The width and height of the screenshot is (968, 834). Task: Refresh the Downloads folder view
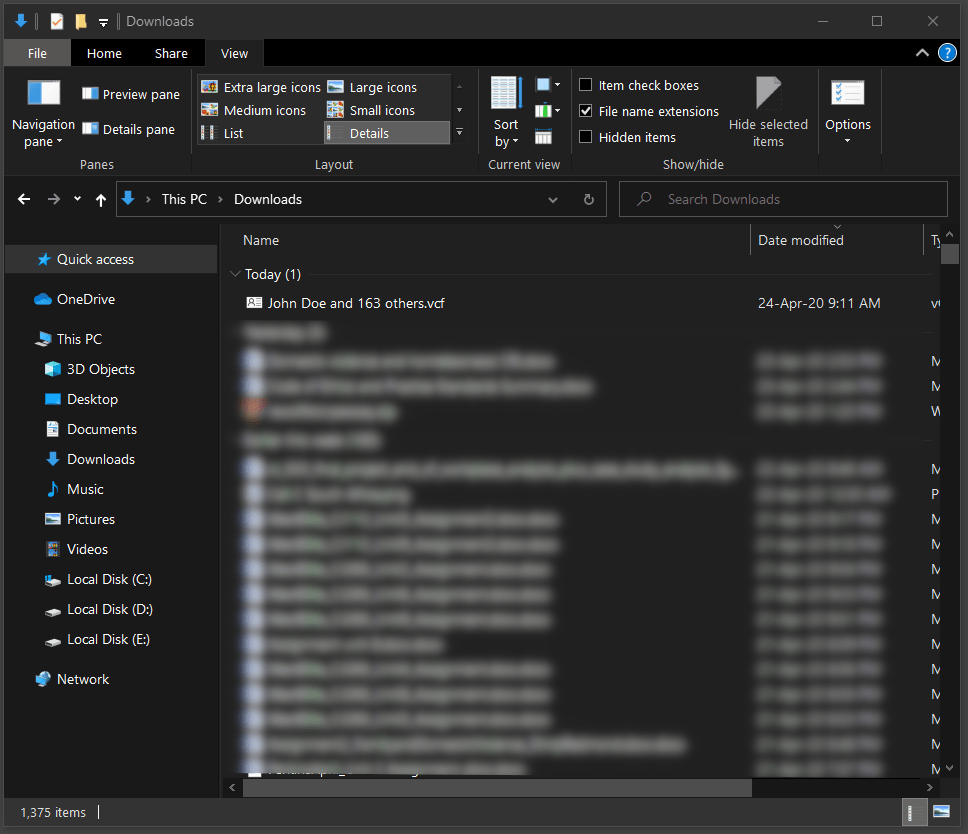click(589, 200)
